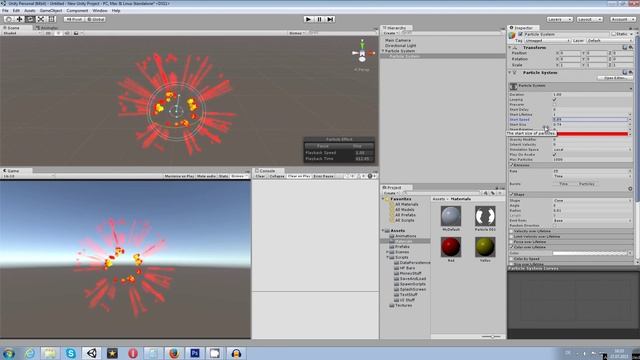Click the Unity taskbar icon
Screen dimensions: 640x360
click(x=91, y=353)
